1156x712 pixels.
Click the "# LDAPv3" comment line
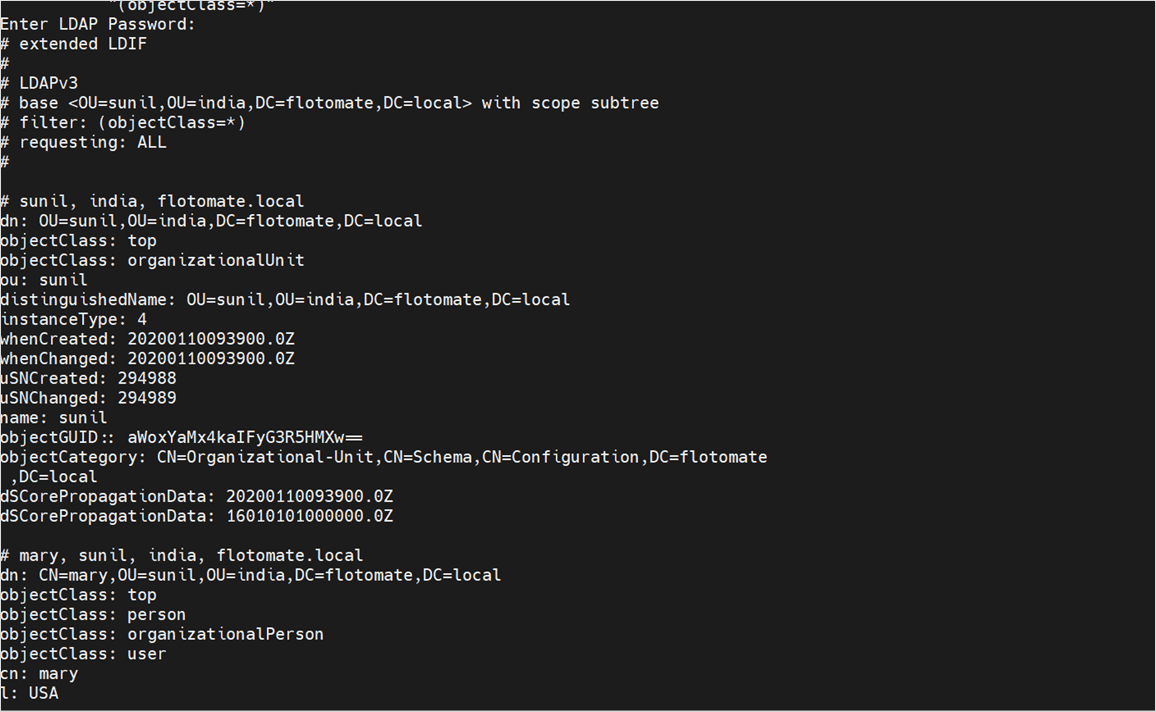click(x=49, y=83)
